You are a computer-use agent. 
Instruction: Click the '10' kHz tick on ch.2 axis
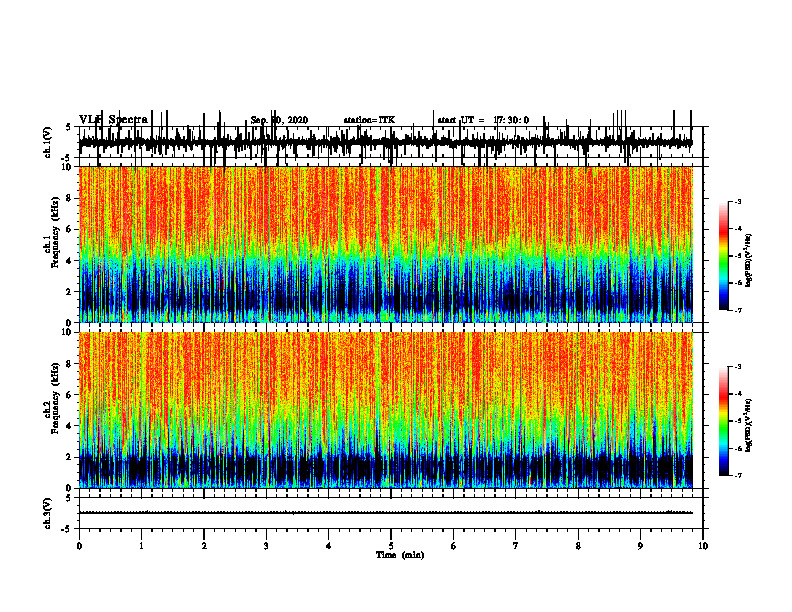point(68,332)
